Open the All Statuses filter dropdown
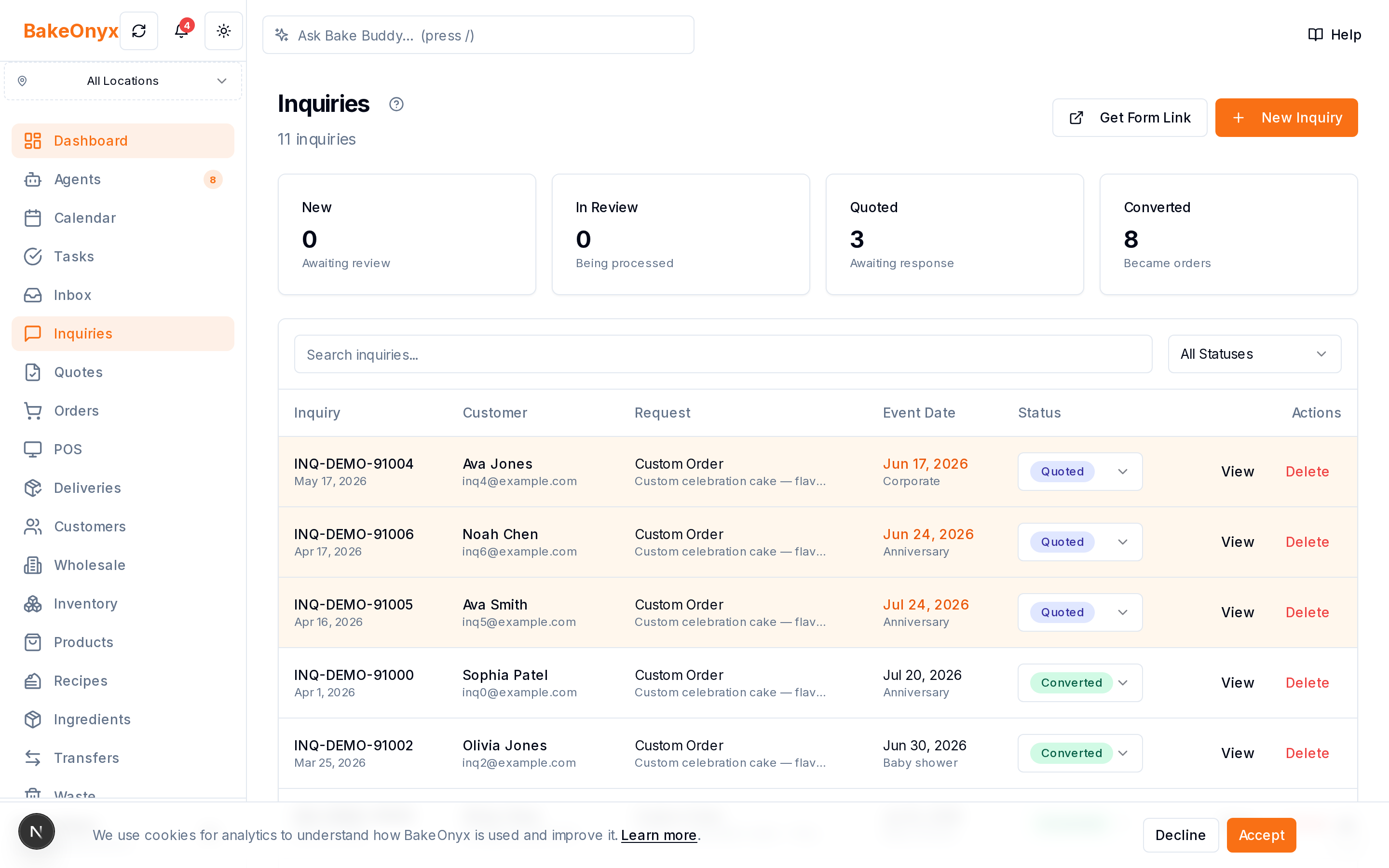The height and width of the screenshot is (868, 1389). click(x=1254, y=354)
